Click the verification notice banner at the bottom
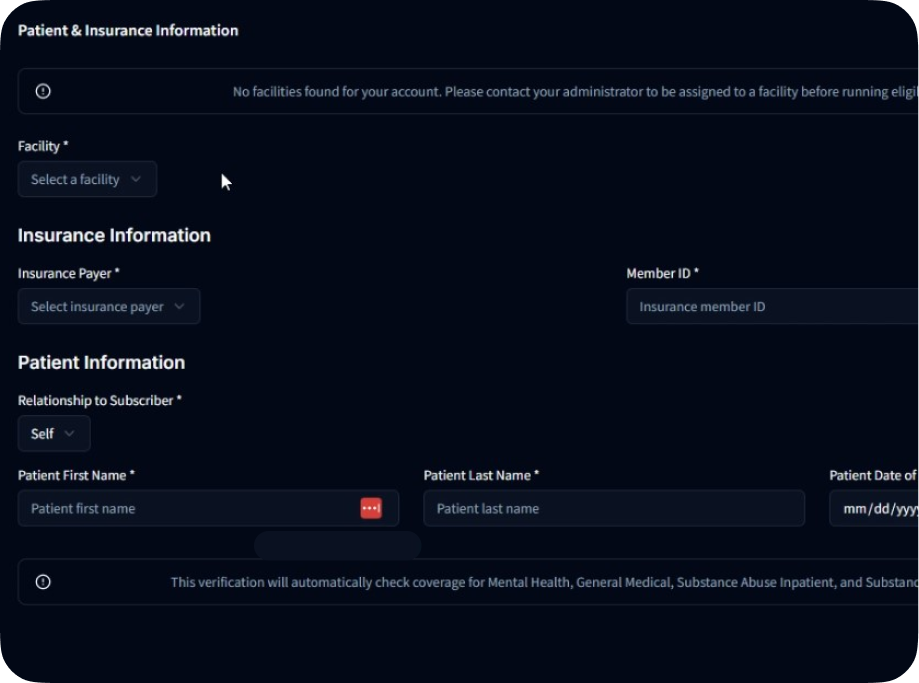Image resolution: width=919 pixels, height=683 pixels. click(460, 581)
